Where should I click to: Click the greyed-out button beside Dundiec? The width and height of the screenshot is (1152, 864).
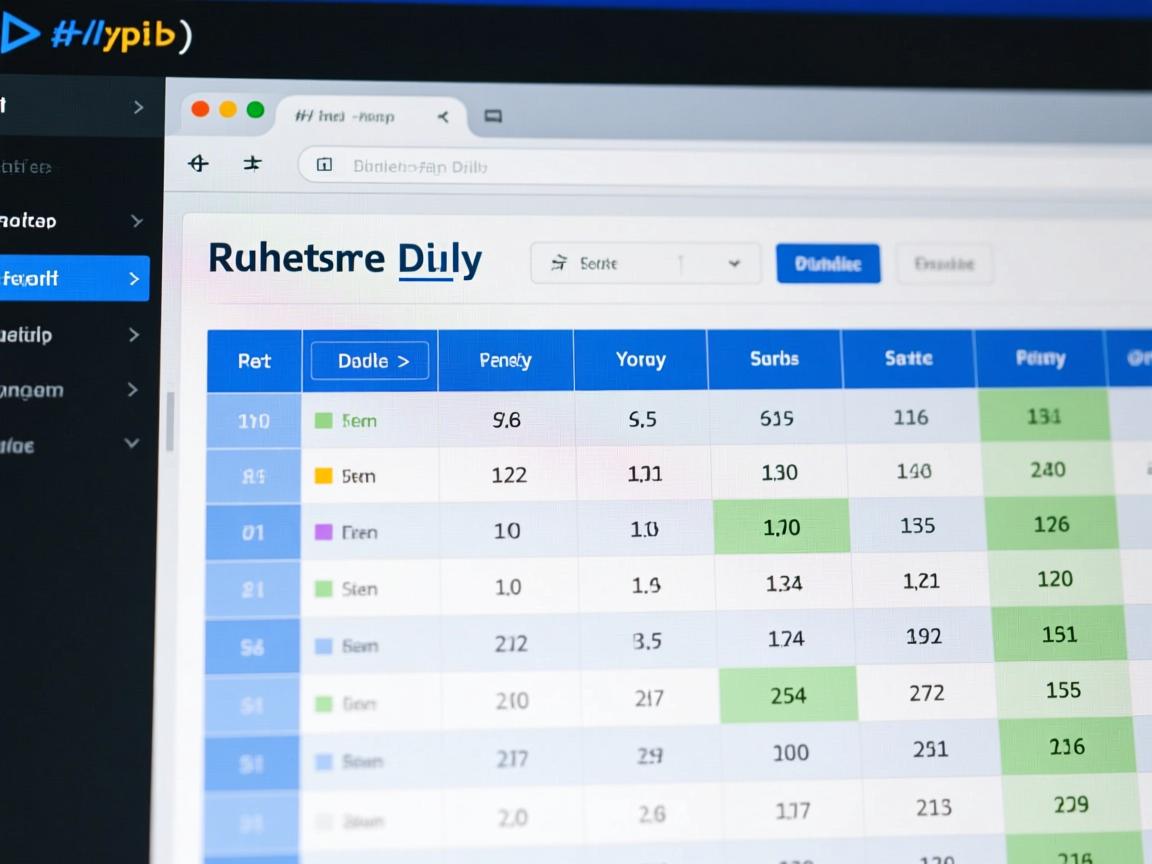point(943,264)
